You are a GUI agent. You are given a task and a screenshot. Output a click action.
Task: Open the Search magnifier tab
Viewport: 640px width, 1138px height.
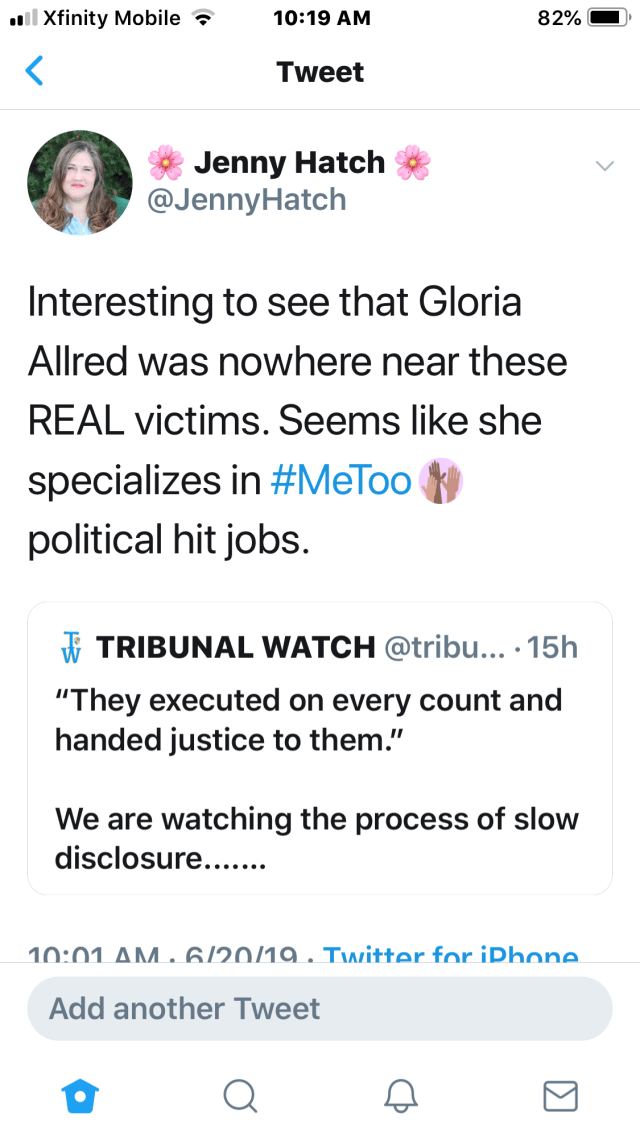tap(239, 1097)
